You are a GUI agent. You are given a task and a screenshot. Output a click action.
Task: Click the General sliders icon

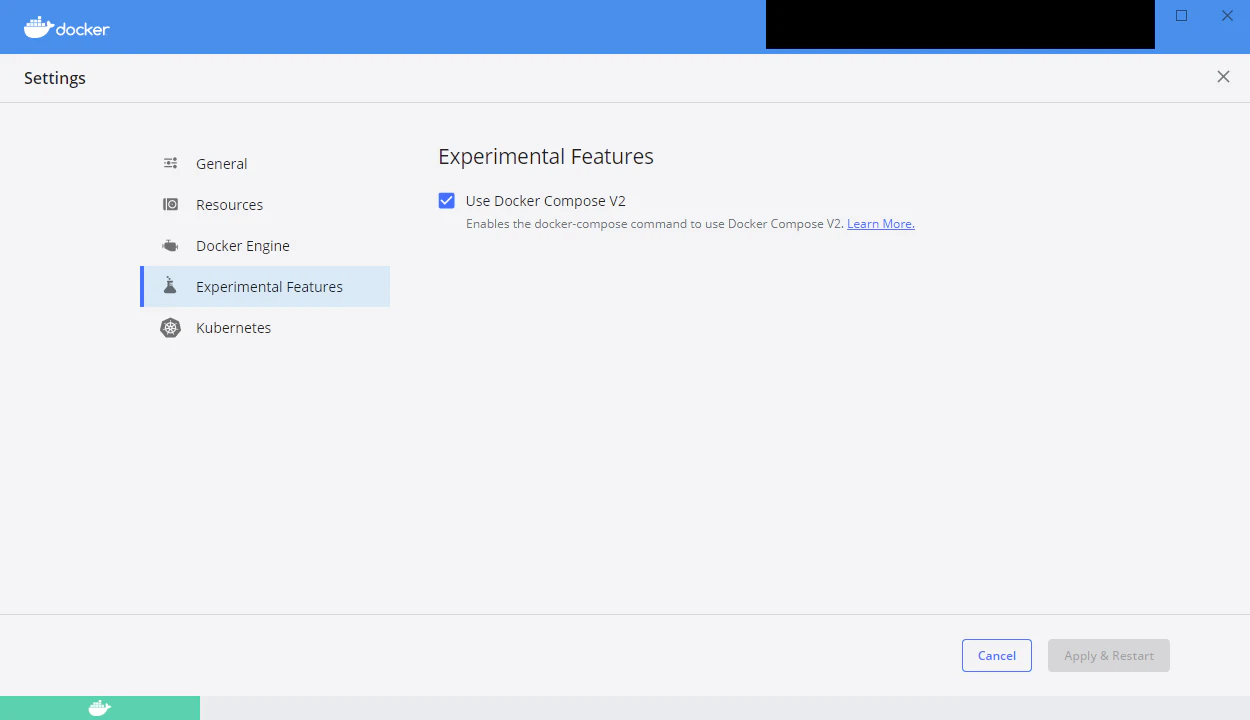tap(171, 163)
